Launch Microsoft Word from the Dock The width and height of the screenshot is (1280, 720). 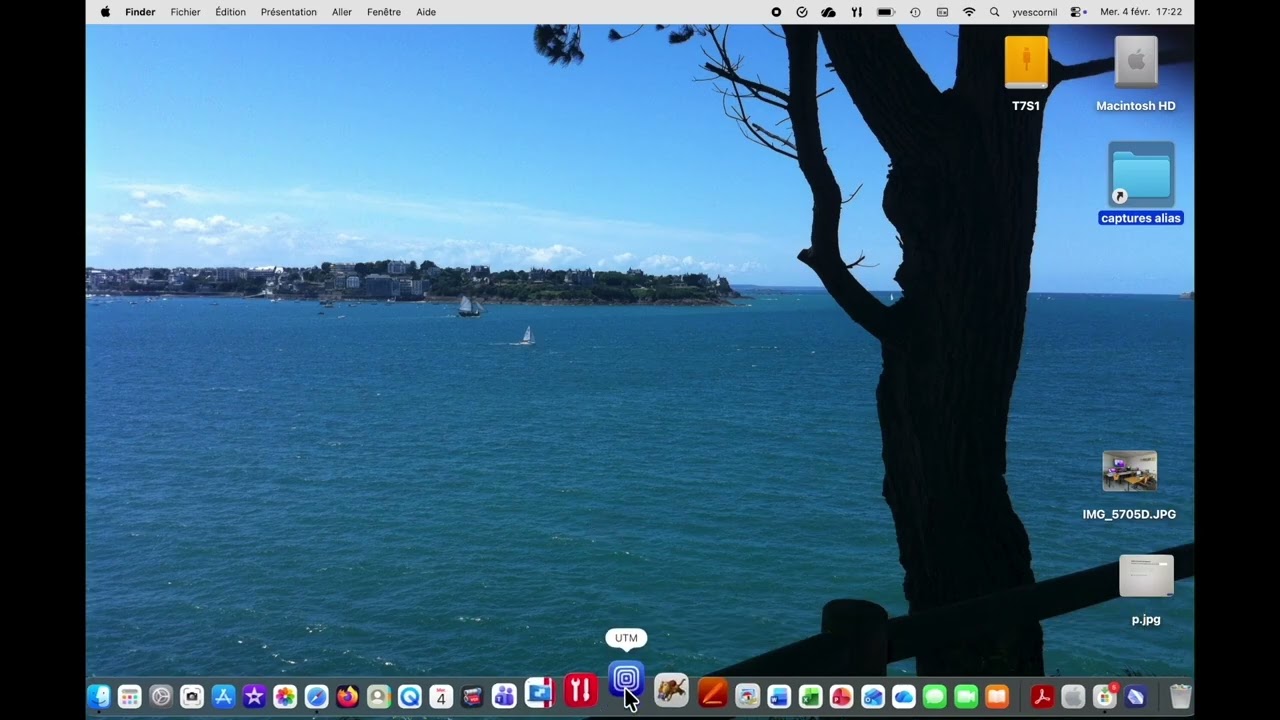pos(779,697)
